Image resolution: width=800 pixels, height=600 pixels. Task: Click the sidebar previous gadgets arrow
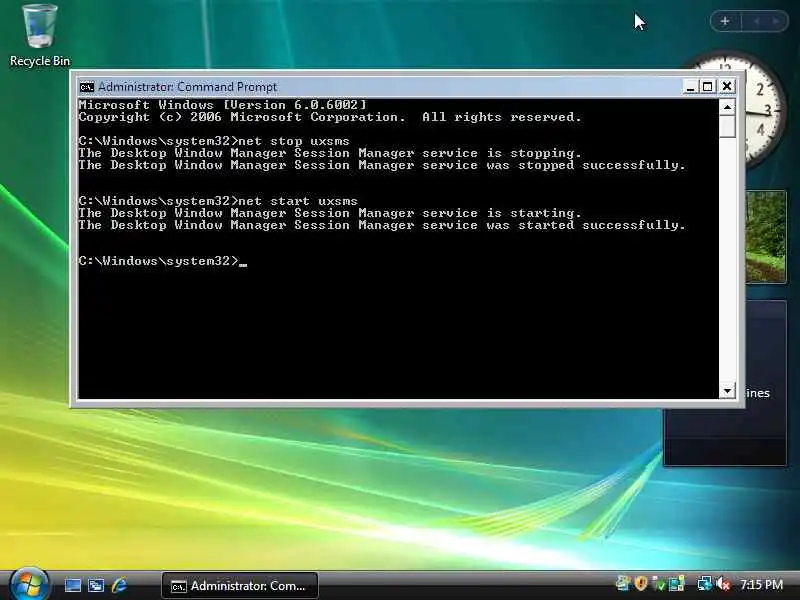click(756, 21)
